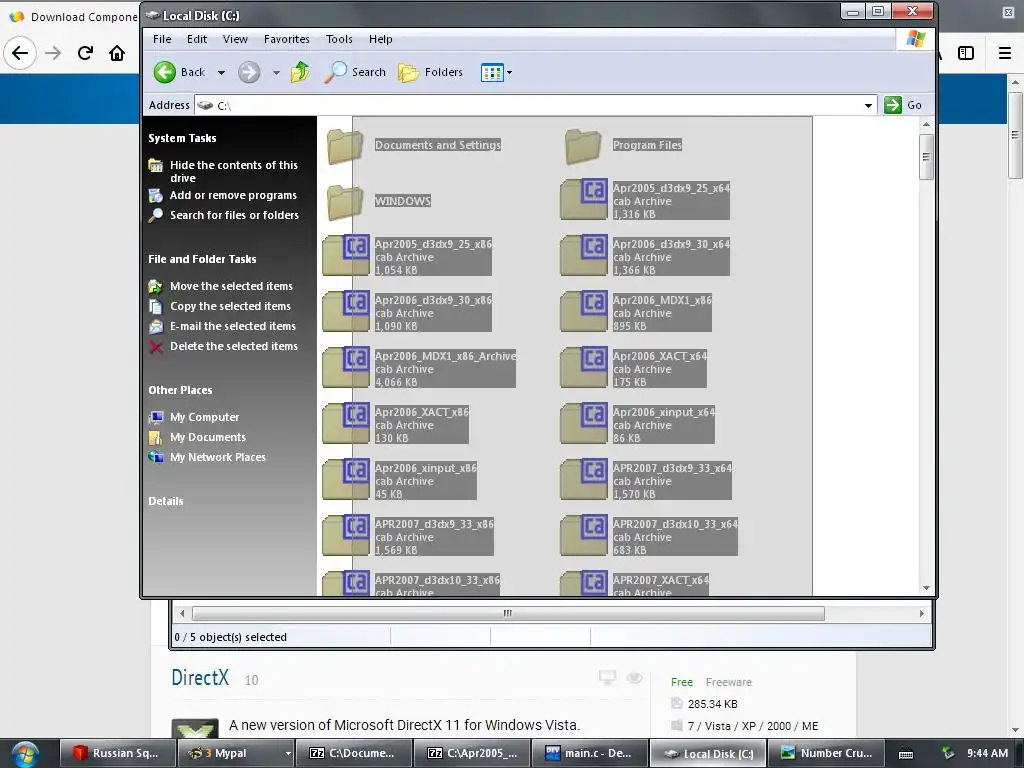Expand the Views dropdown arrow
Screen dimensions: 1024x768
[509, 72]
